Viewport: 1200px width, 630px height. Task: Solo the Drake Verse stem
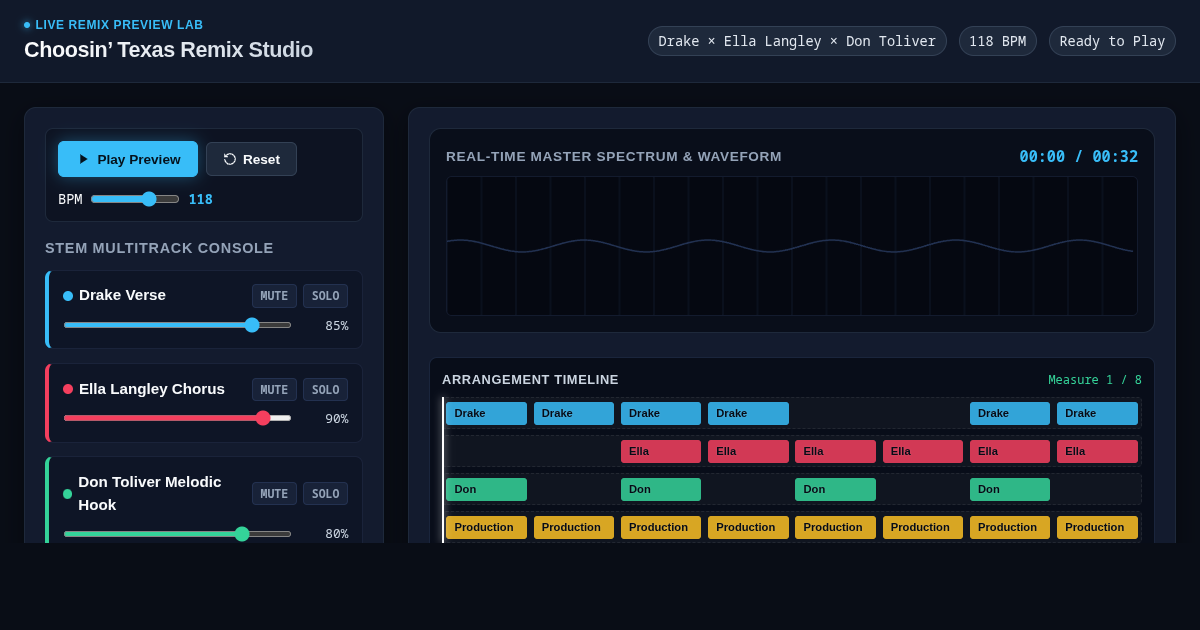pos(325,296)
